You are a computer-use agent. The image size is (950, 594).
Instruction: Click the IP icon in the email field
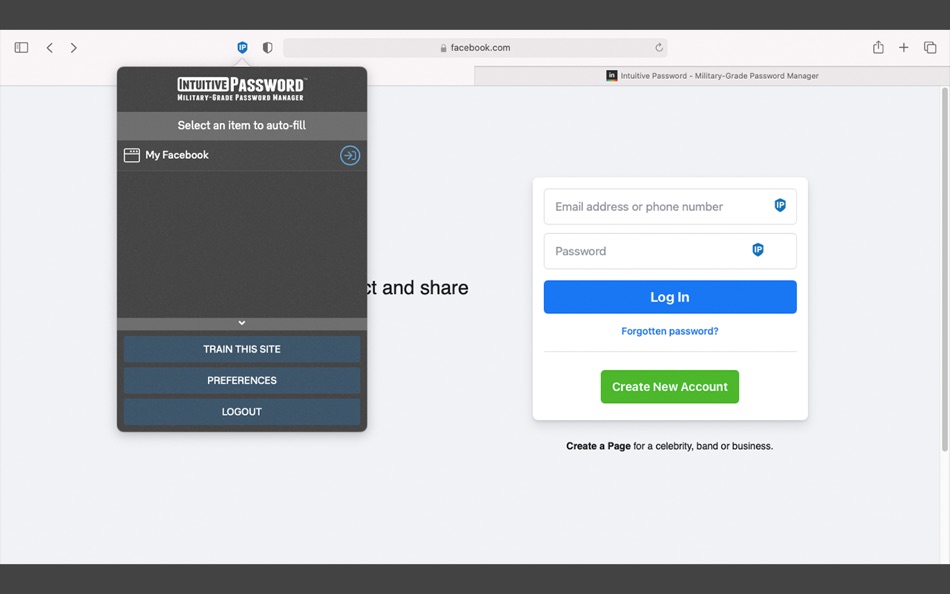coord(780,205)
